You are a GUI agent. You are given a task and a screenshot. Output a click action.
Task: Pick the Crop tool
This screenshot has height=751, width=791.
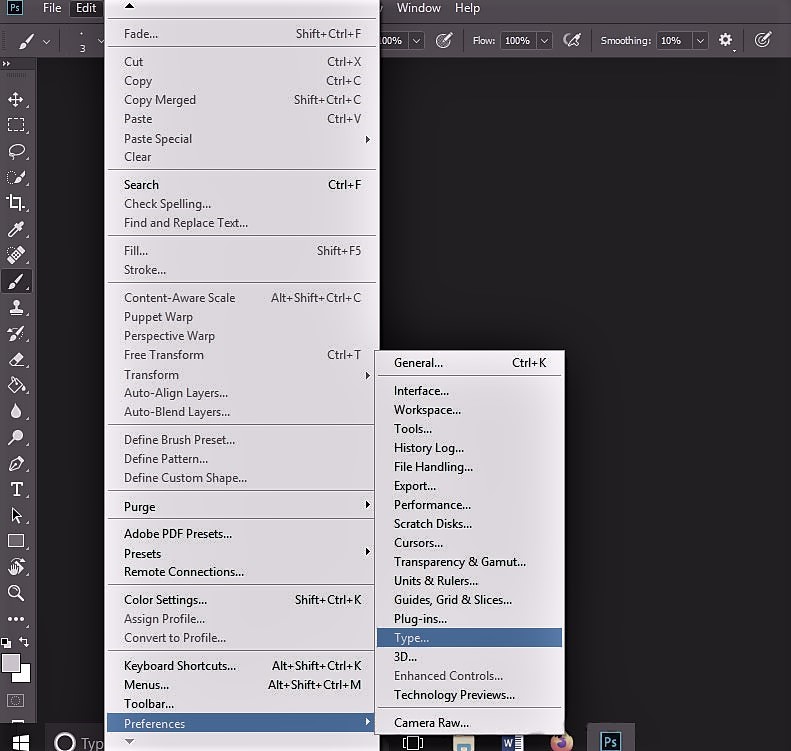(x=16, y=203)
